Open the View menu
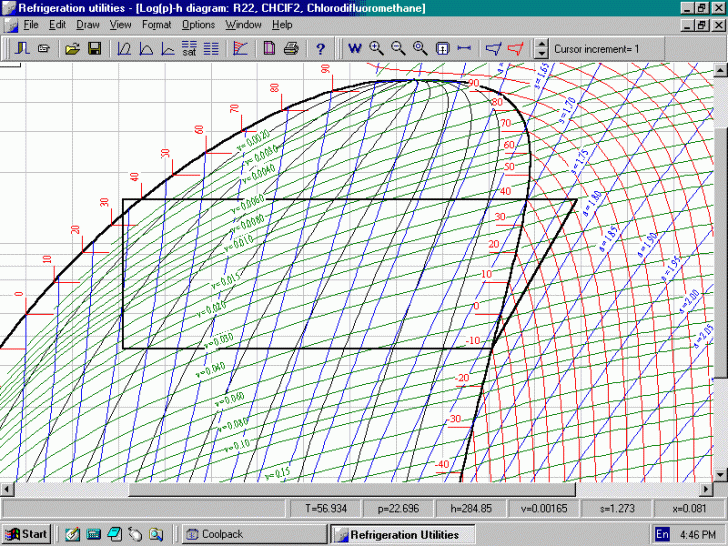 (120, 25)
